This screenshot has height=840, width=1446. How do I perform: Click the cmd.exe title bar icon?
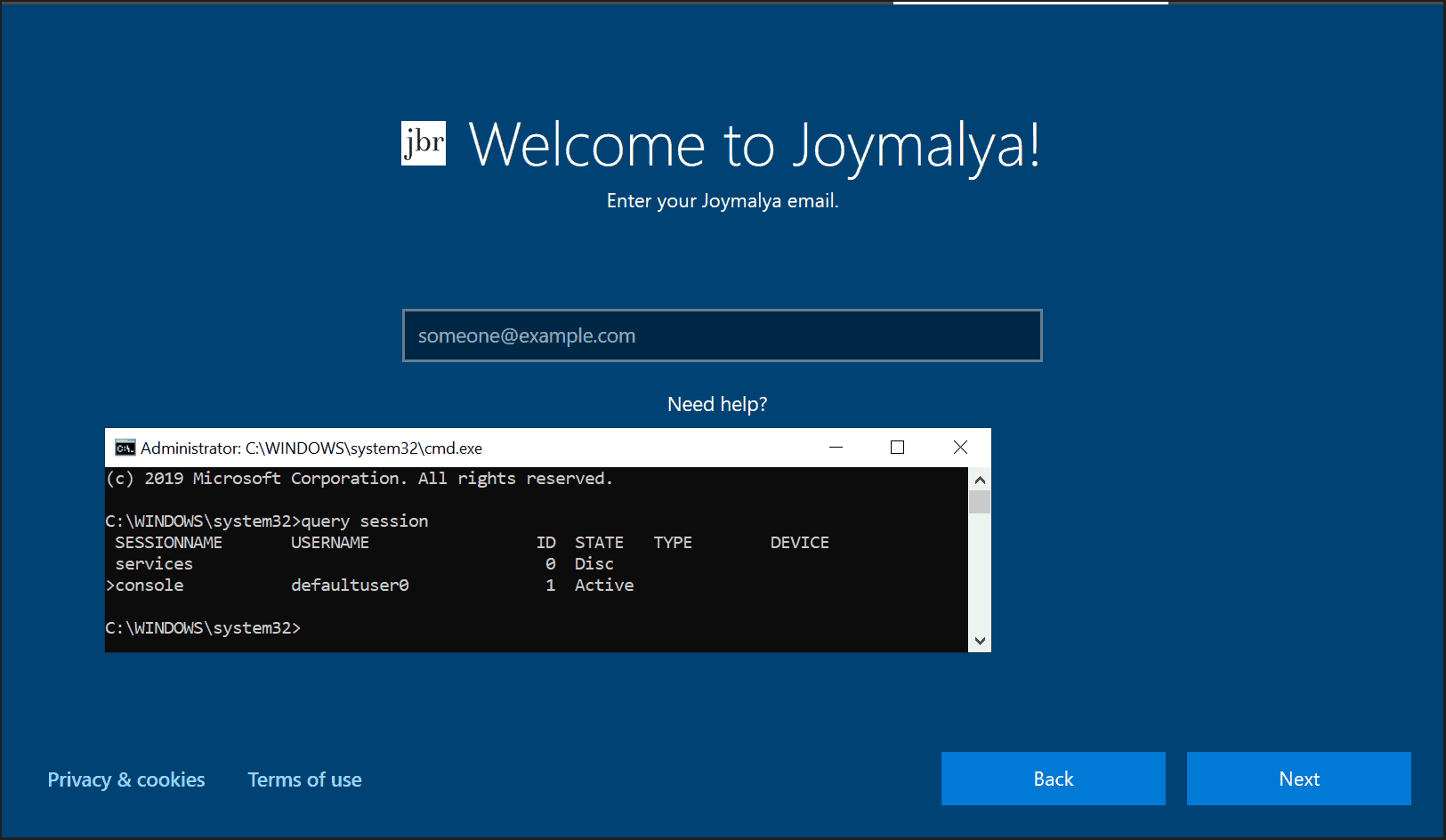125,448
